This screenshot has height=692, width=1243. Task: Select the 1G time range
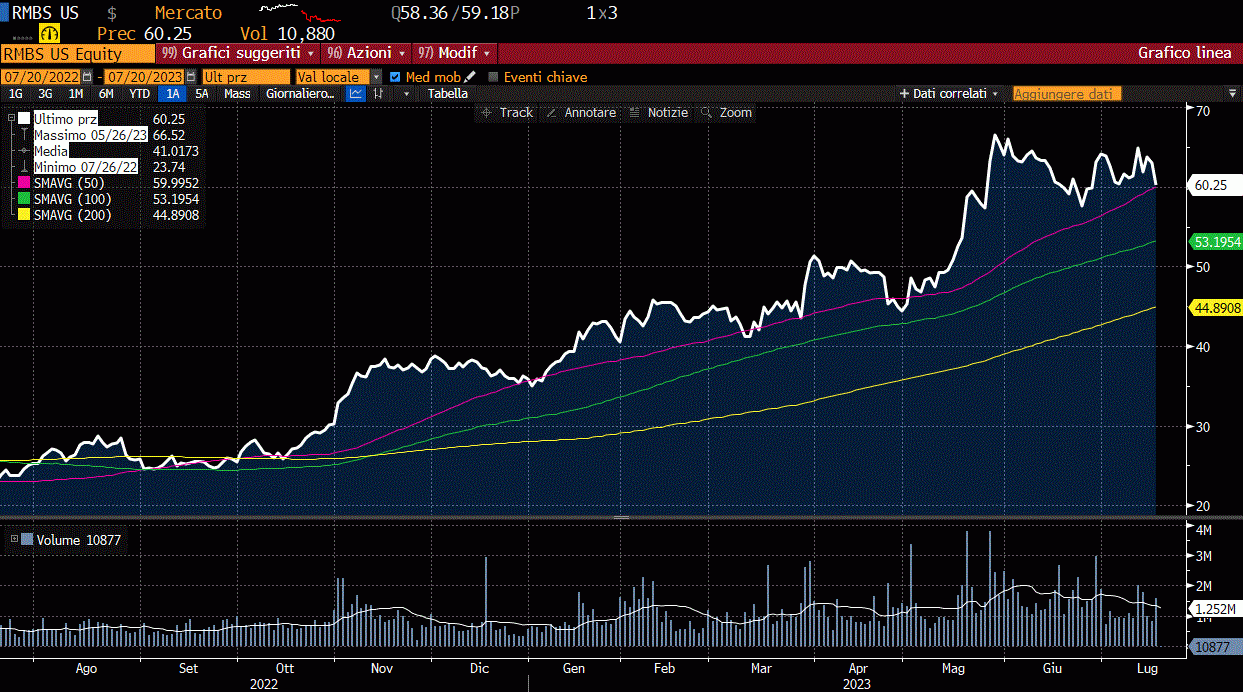(x=16, y=93)
